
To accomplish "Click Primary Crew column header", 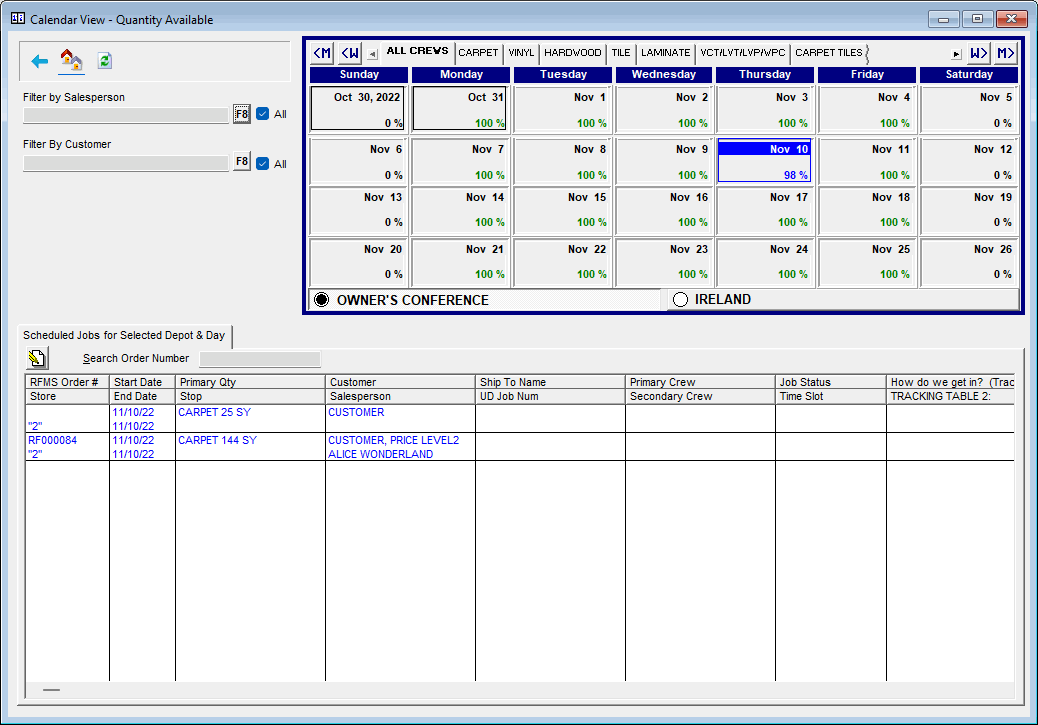I will tap(700, 382).
